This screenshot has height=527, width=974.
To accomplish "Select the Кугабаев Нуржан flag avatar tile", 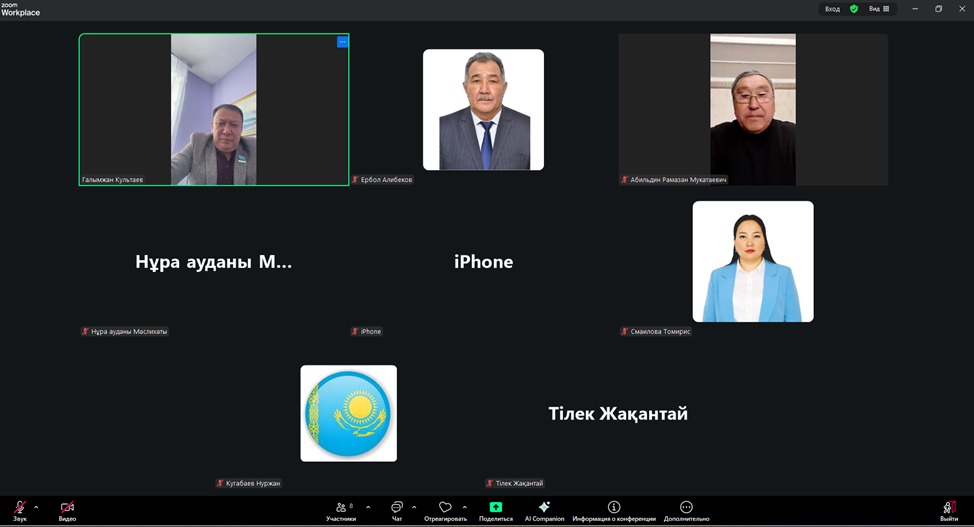I will pyautogui.click(x=349, y=413).
